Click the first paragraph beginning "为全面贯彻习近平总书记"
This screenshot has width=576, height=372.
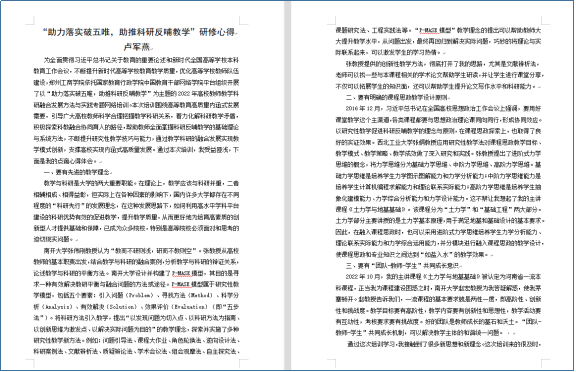(x=137, y=111)
